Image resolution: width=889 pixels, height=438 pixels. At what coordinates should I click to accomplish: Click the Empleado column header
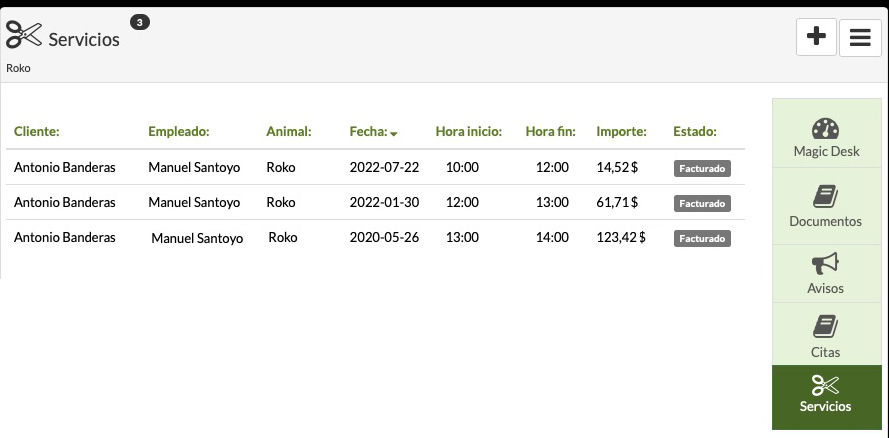pyautogui.click(x=178, y=131)
